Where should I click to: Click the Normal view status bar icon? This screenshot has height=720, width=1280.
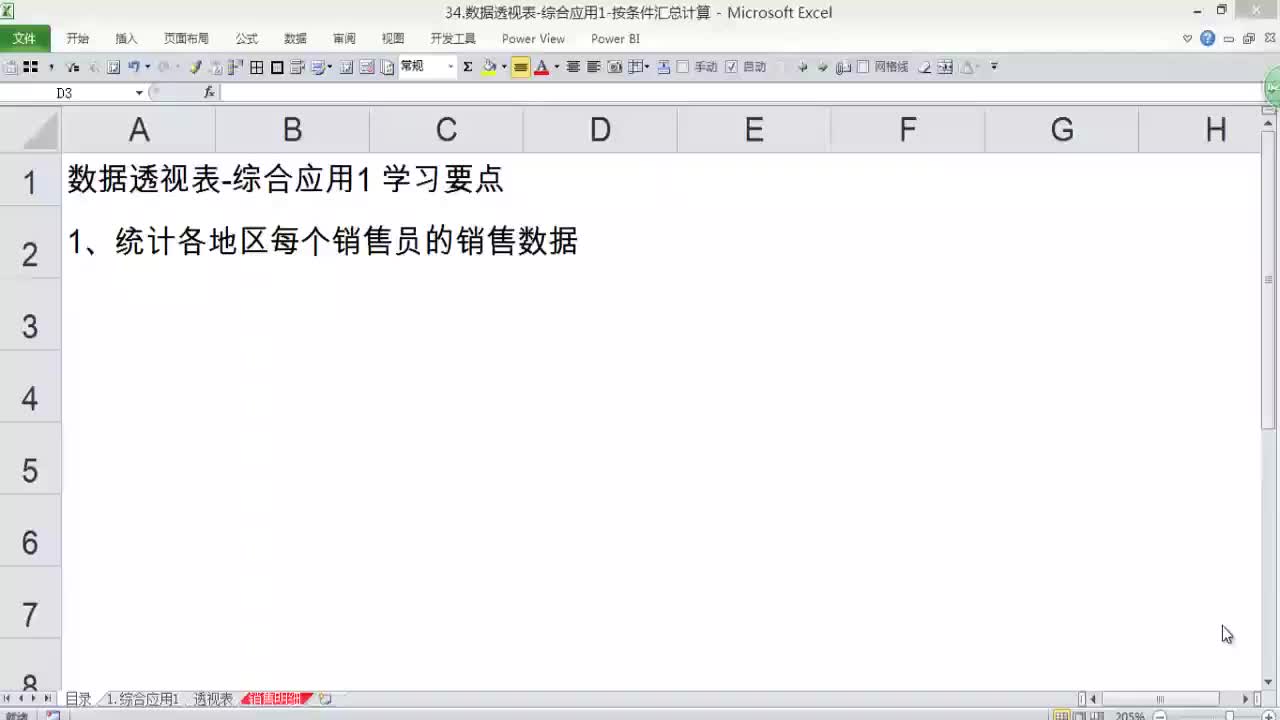1062,716
